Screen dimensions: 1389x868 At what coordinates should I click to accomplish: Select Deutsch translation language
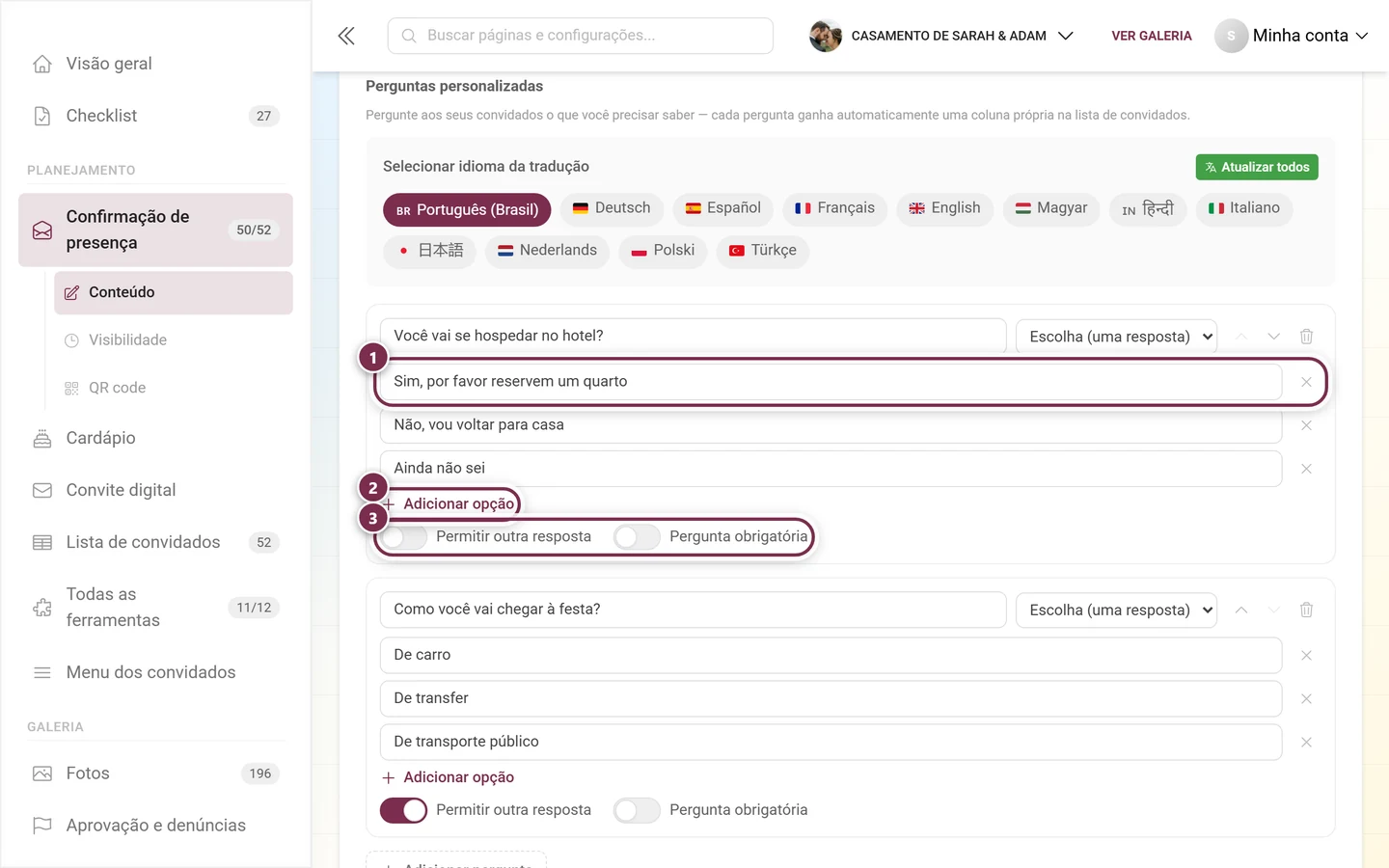(612, 208)
